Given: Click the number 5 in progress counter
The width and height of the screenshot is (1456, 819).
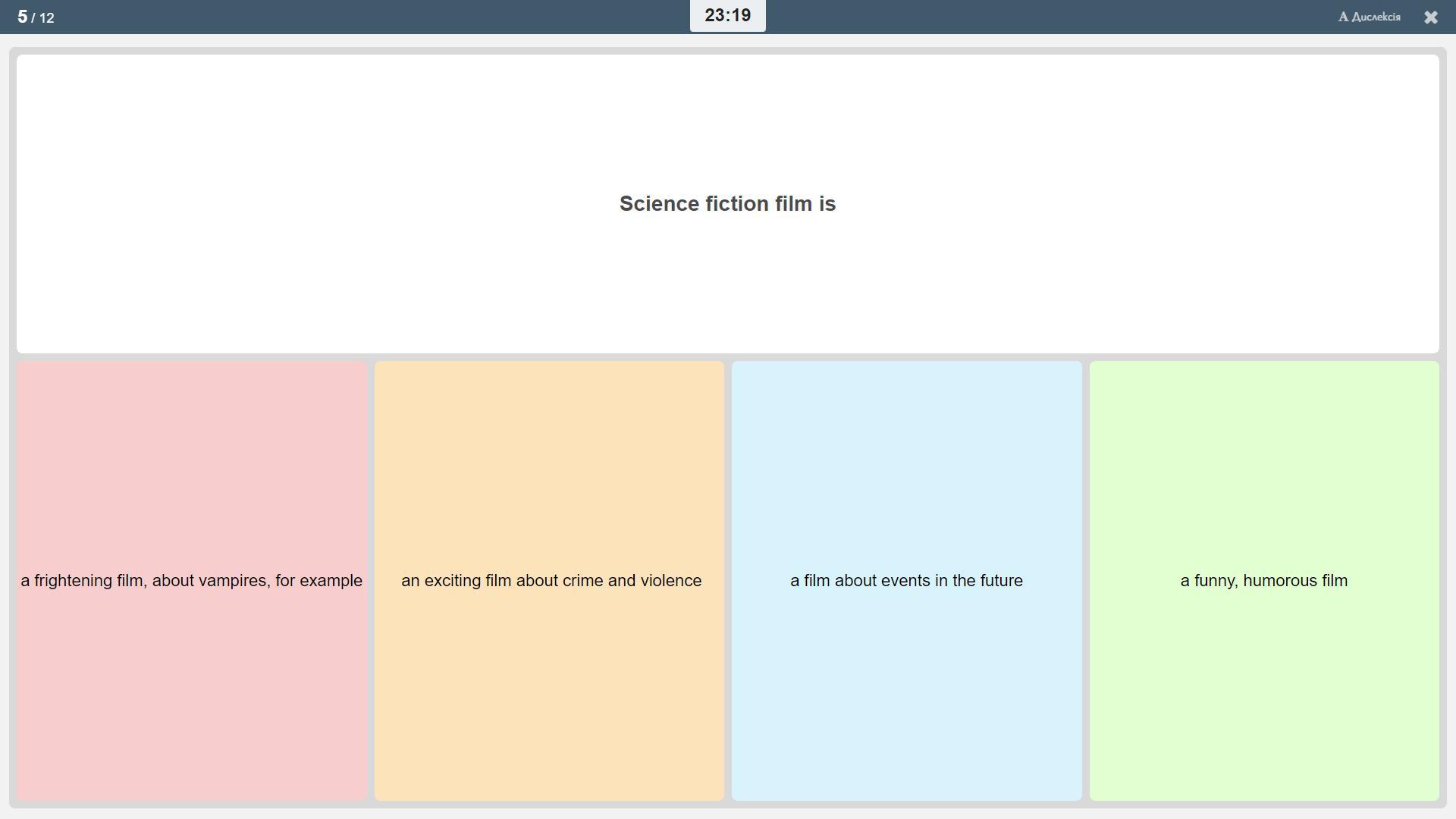Looking at the screenshot, I should [22, 17].
